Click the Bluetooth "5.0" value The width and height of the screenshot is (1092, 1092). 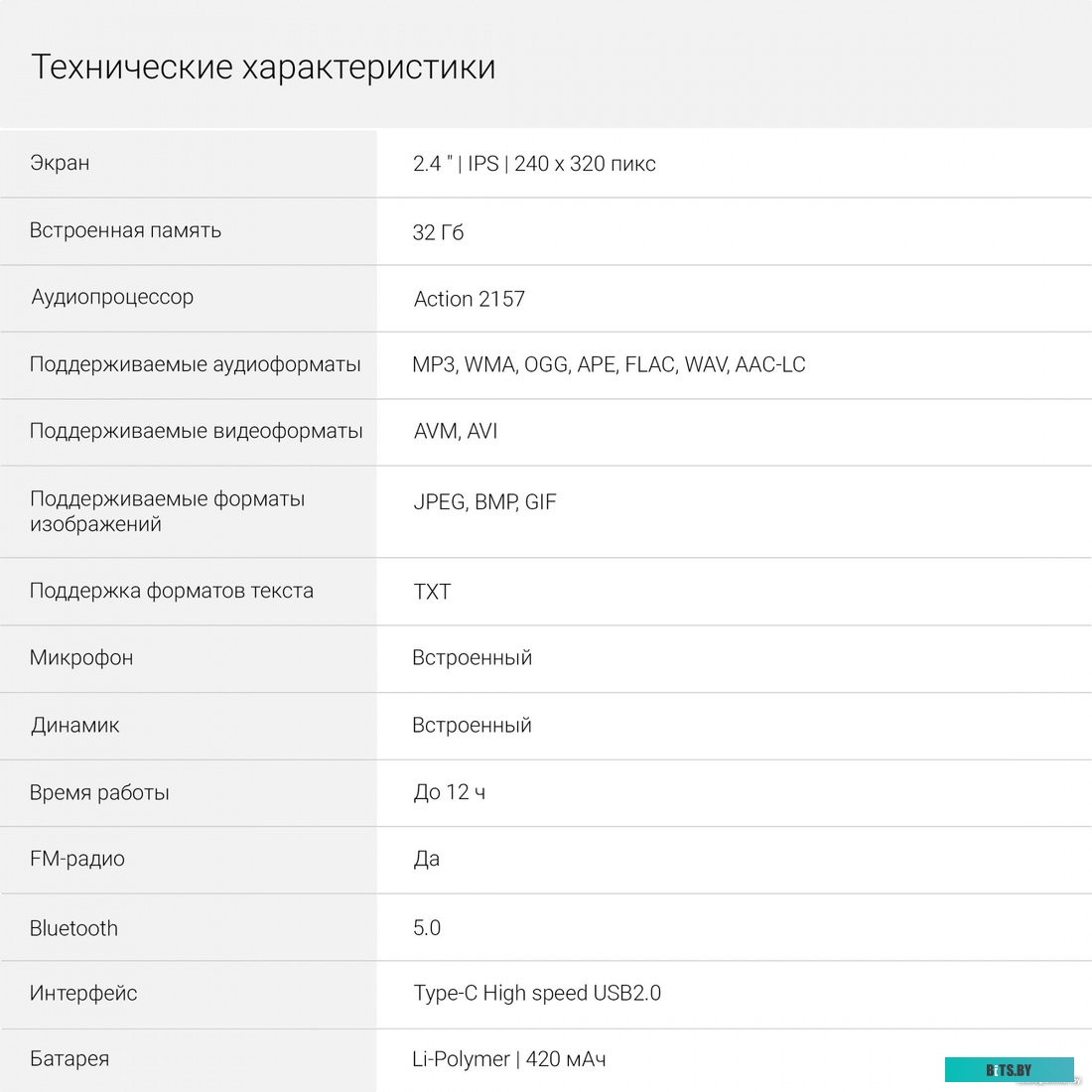point(427,928)
